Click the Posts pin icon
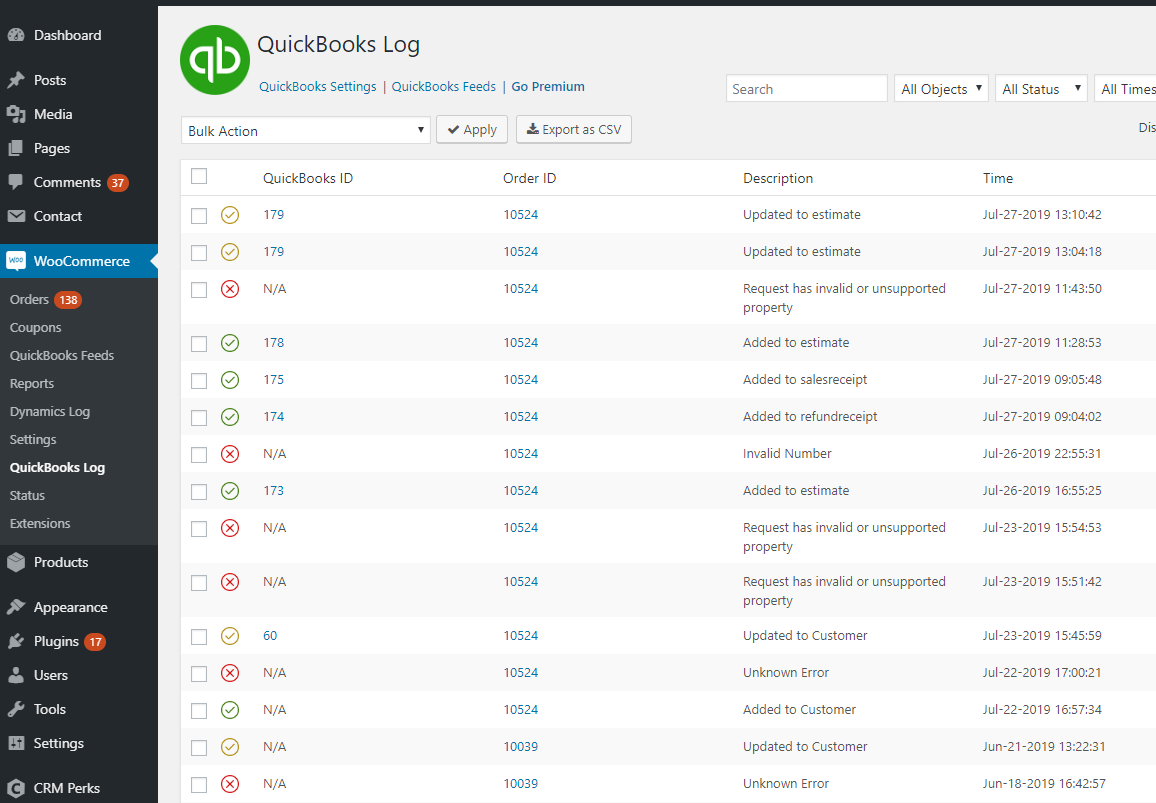Image resolution: width=1156 pixels, height=803 pixels. pyautogui.click(x=16, y=80)
